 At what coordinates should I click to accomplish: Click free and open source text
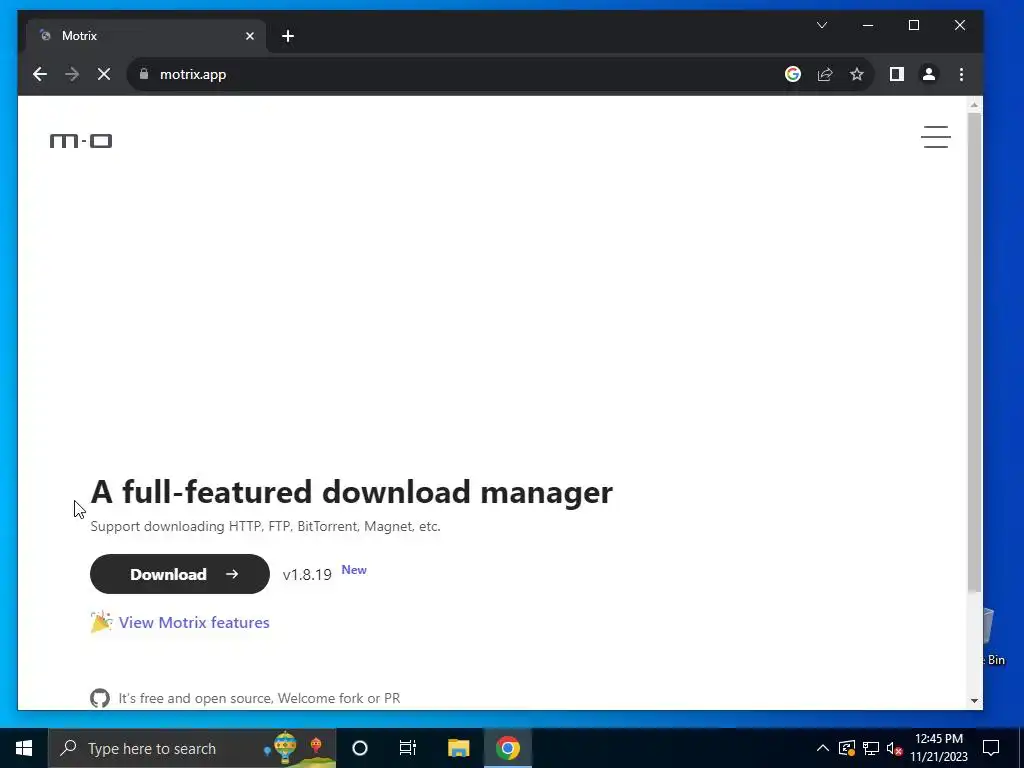click(x=259, y=698)
